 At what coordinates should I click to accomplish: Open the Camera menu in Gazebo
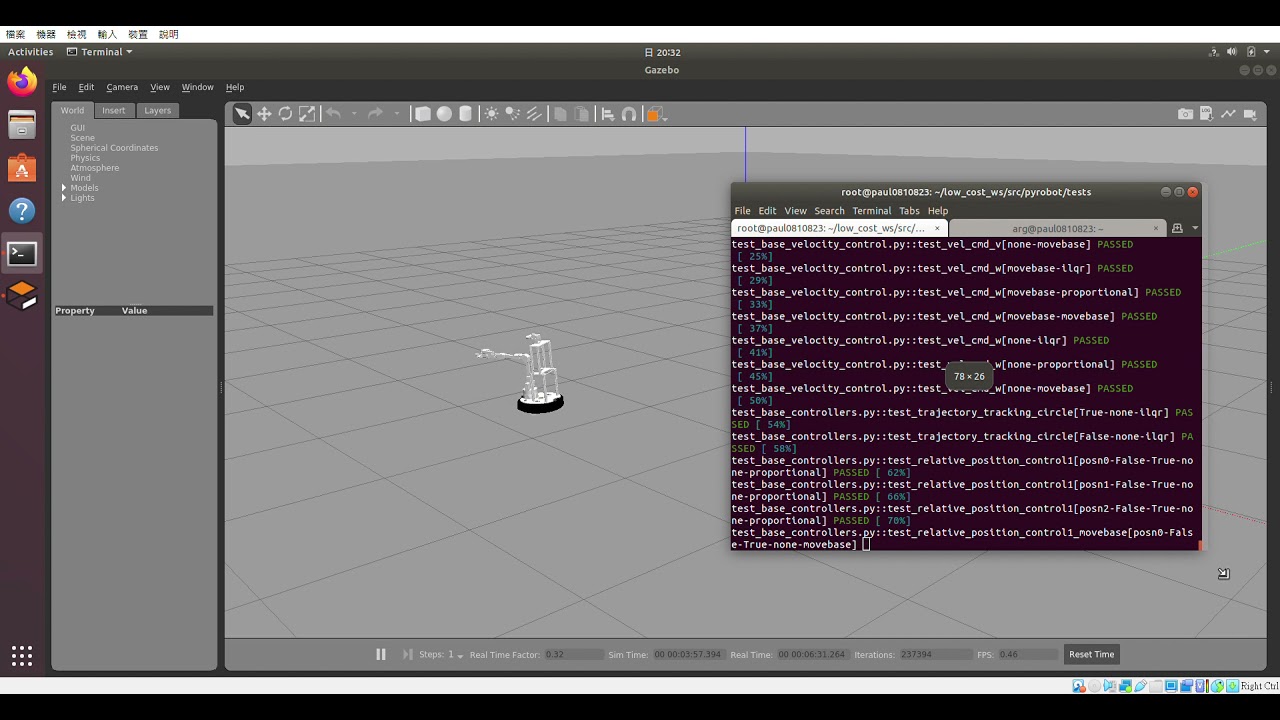coord(122,87)
